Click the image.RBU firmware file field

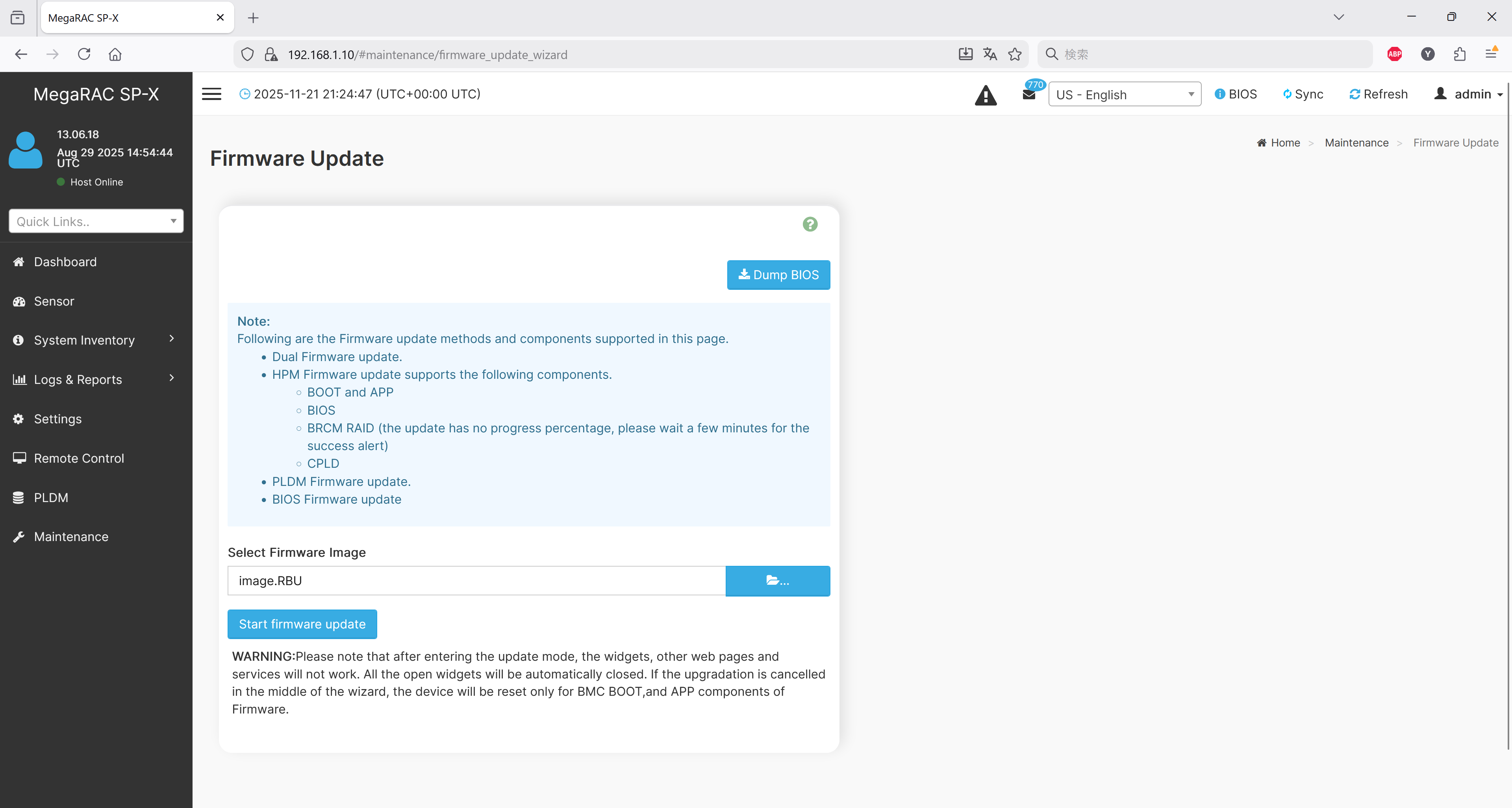476,581
